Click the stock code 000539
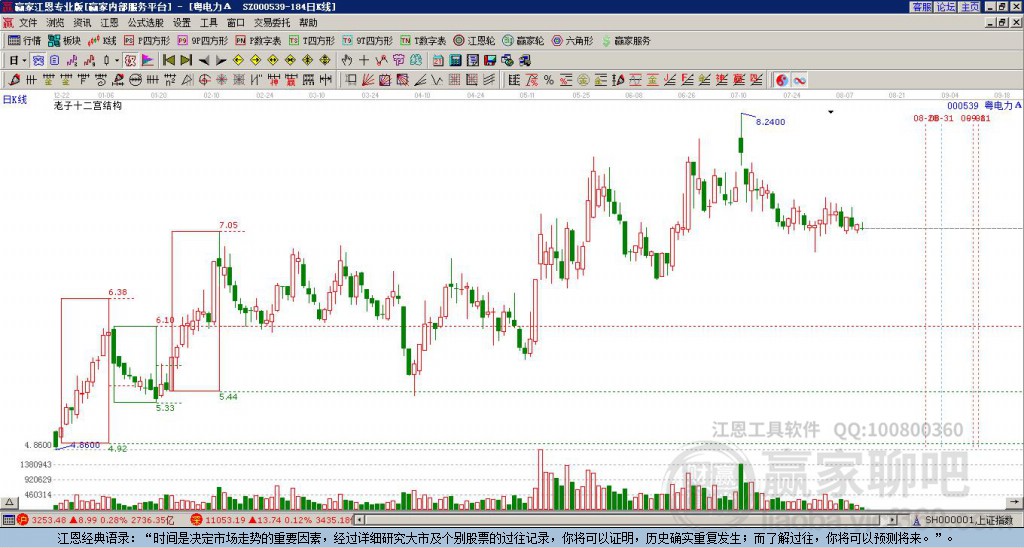The width and height of the screenshot is (1024, 548). coord(963,105)
